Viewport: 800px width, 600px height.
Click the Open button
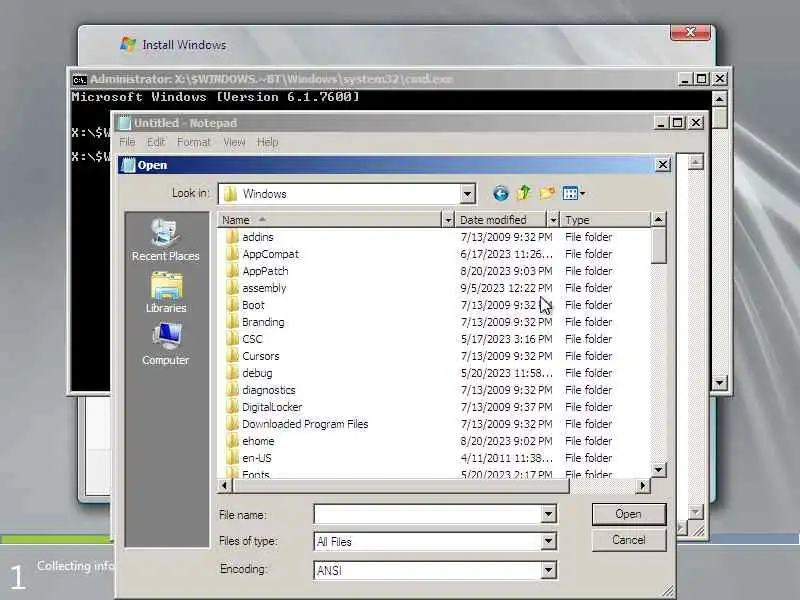click(629, 514)
